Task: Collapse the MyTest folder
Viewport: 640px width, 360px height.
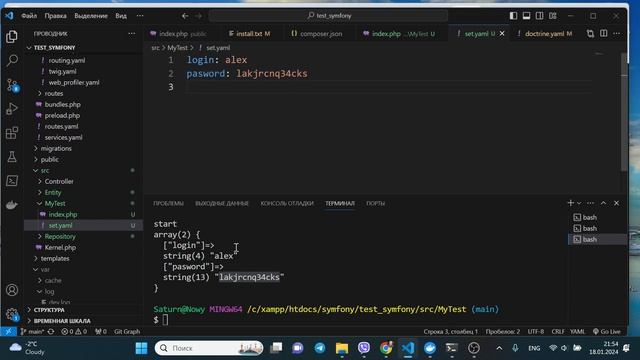Action: click(84, 204)
